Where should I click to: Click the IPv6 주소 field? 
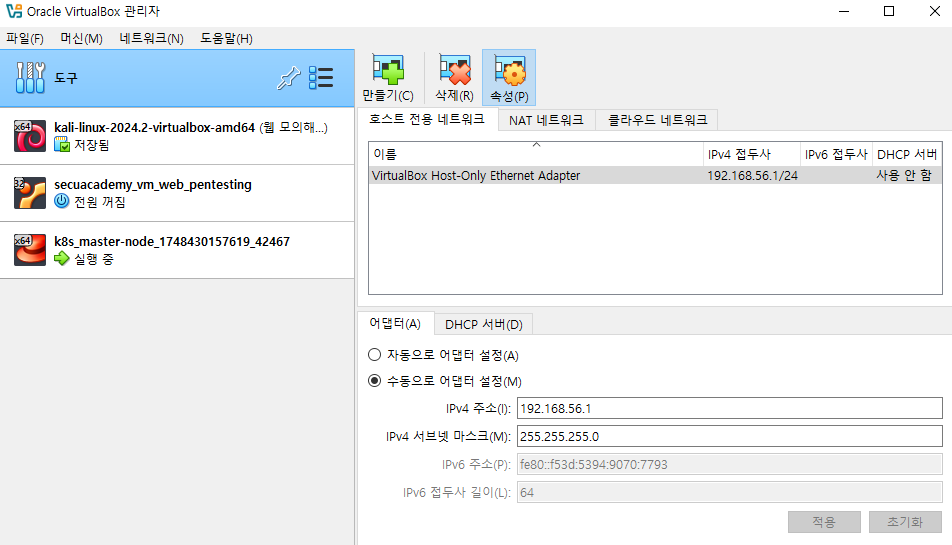tap(729, 464)
